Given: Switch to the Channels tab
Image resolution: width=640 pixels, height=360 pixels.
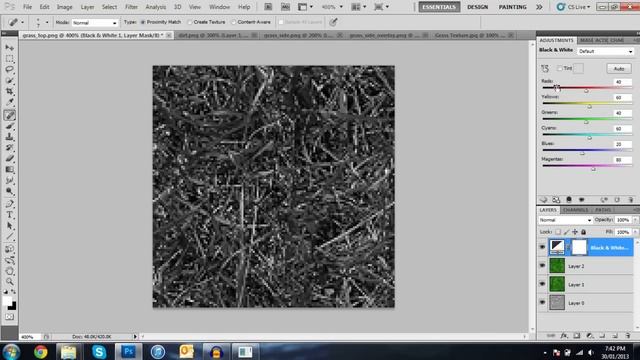Looking at the screenshot, I should pos(575,210).
